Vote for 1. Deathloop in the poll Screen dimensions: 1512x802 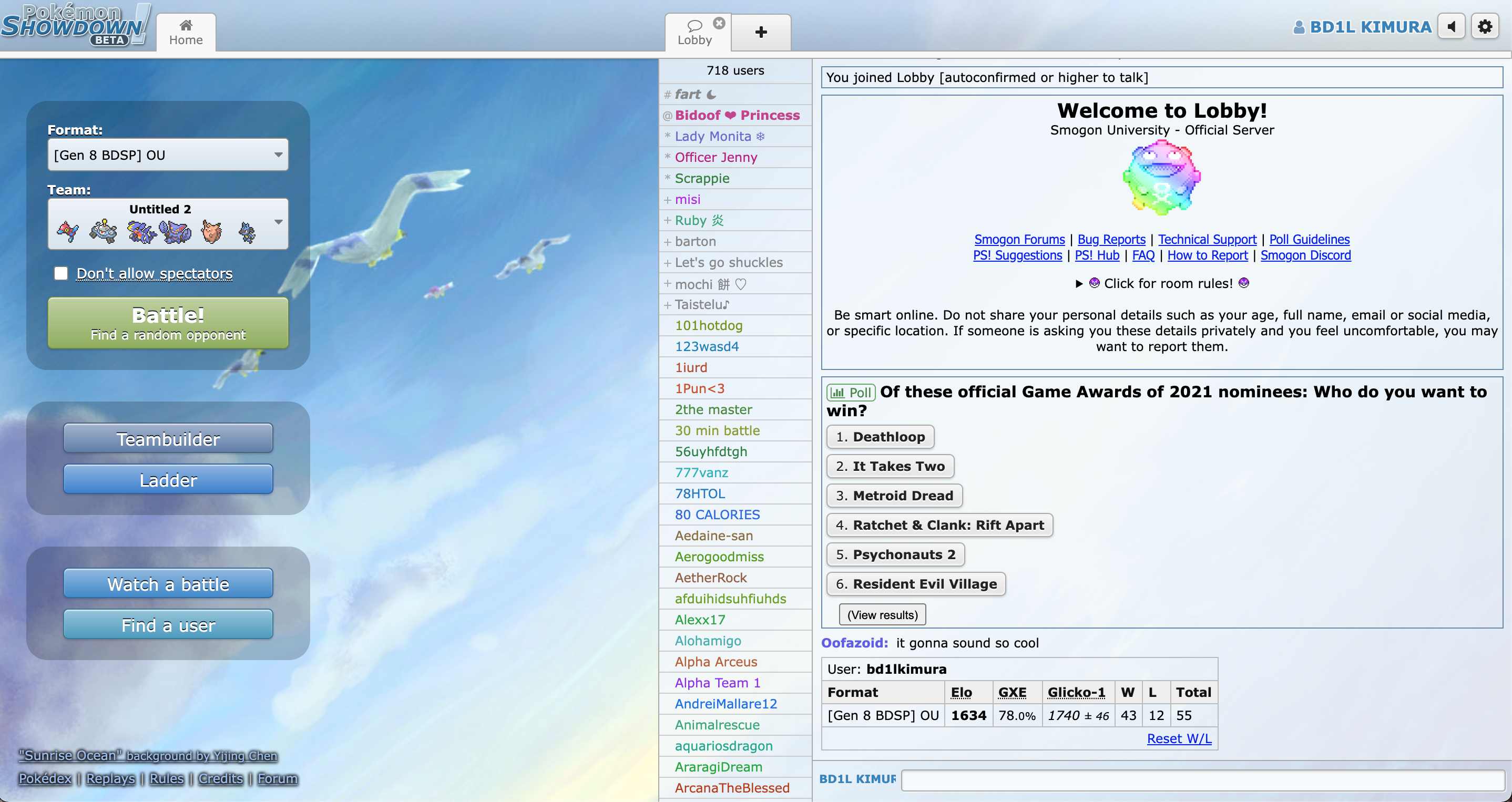(x=880, y=437)
